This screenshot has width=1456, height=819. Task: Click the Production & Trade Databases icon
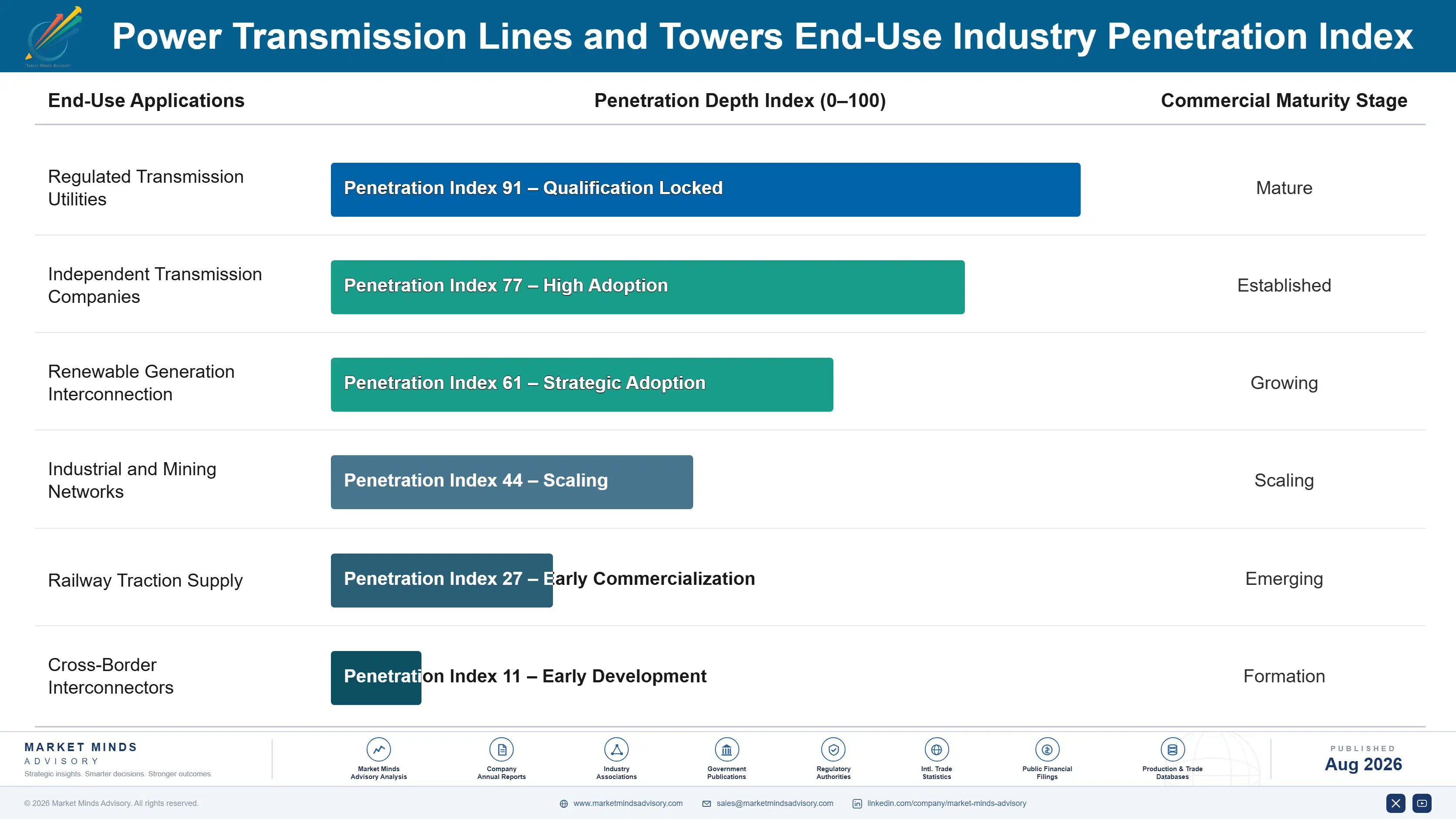(1172, 749)
